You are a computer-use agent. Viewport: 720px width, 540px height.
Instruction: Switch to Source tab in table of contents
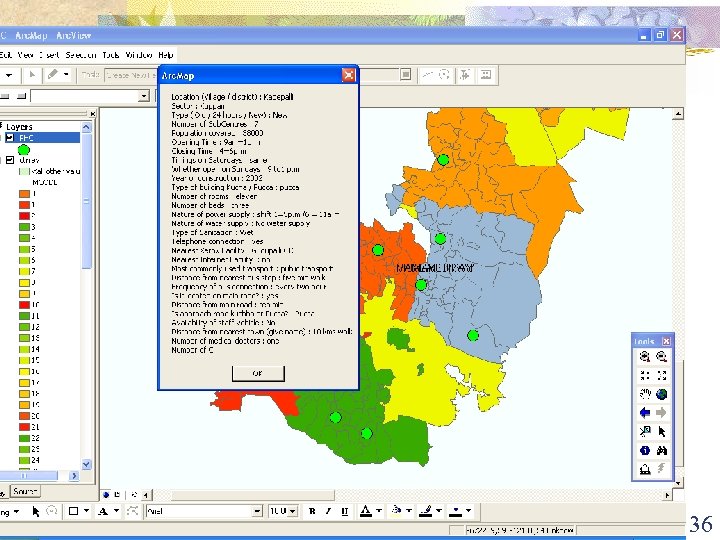coord(24,491)
